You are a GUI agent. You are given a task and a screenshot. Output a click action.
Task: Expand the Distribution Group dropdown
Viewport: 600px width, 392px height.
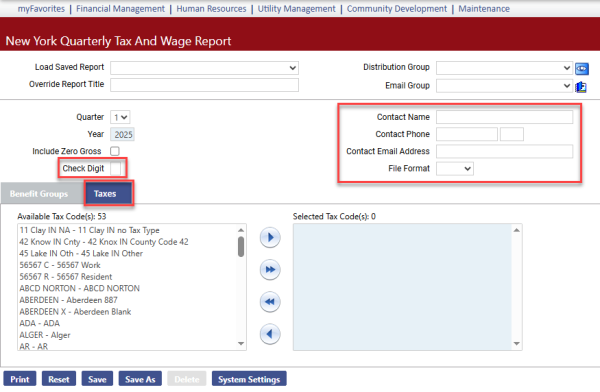pyautogui.click(x=504, y=68)
